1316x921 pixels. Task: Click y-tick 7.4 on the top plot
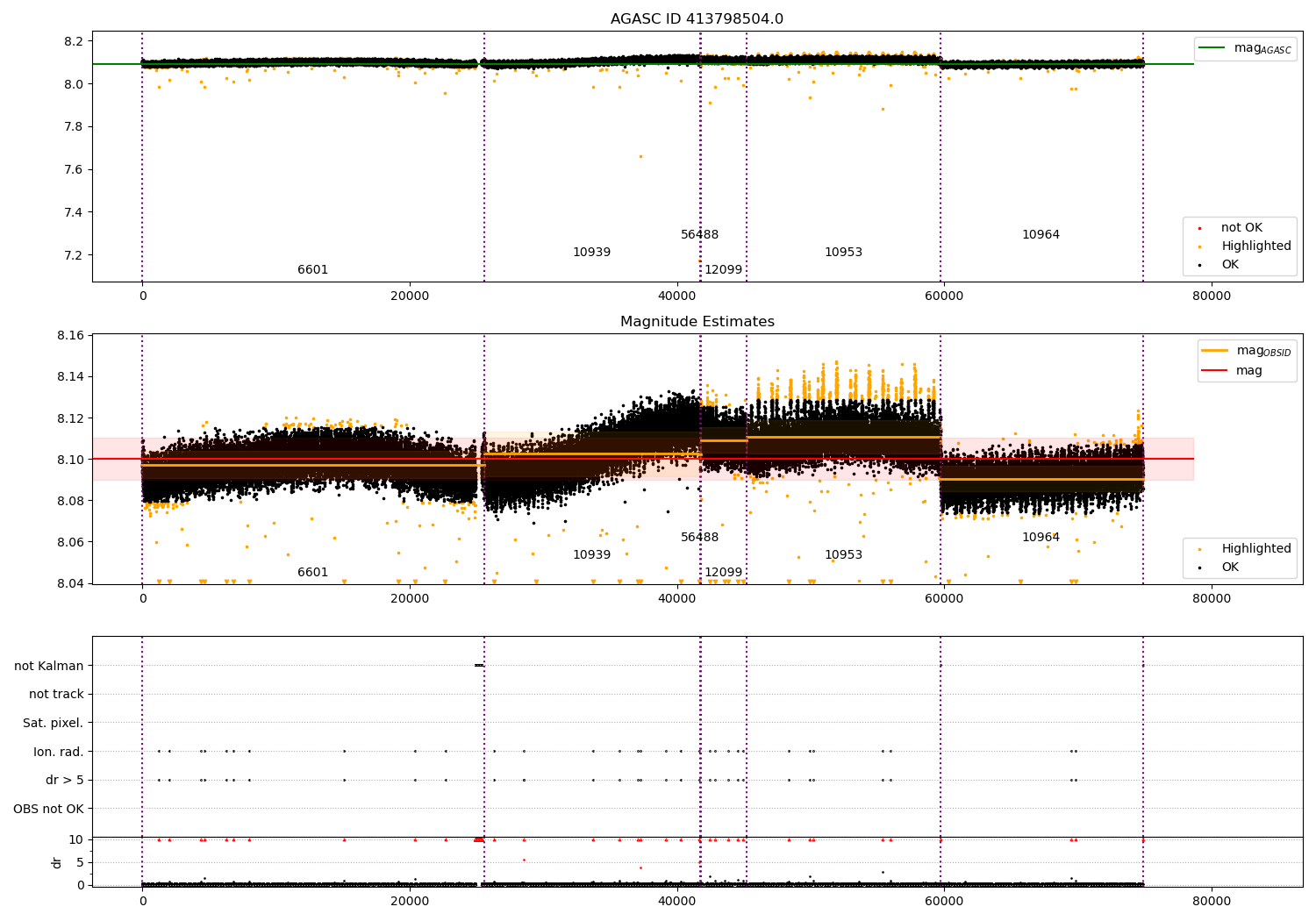72,213
